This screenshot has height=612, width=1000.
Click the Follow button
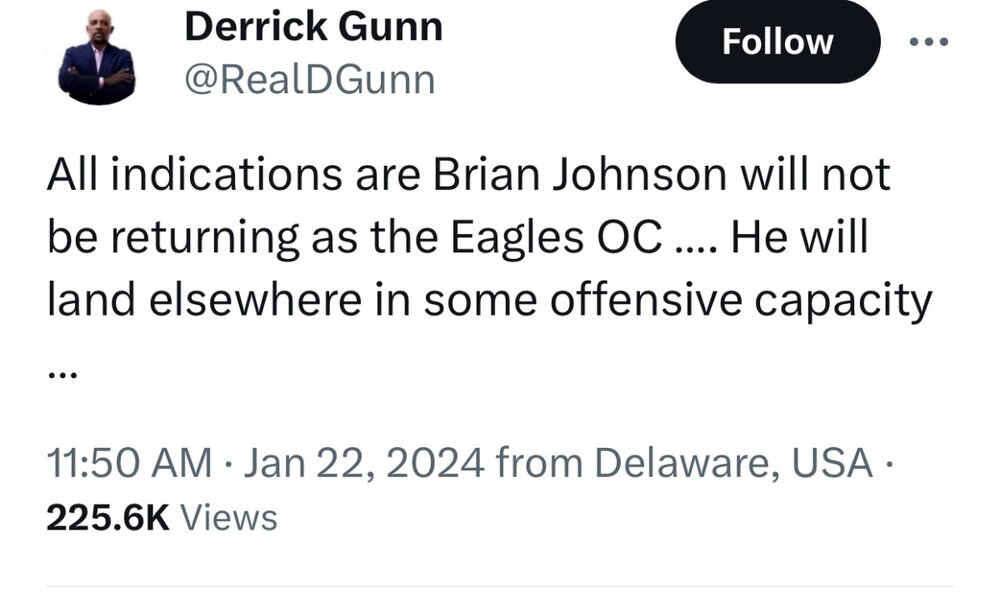[777, 42]
